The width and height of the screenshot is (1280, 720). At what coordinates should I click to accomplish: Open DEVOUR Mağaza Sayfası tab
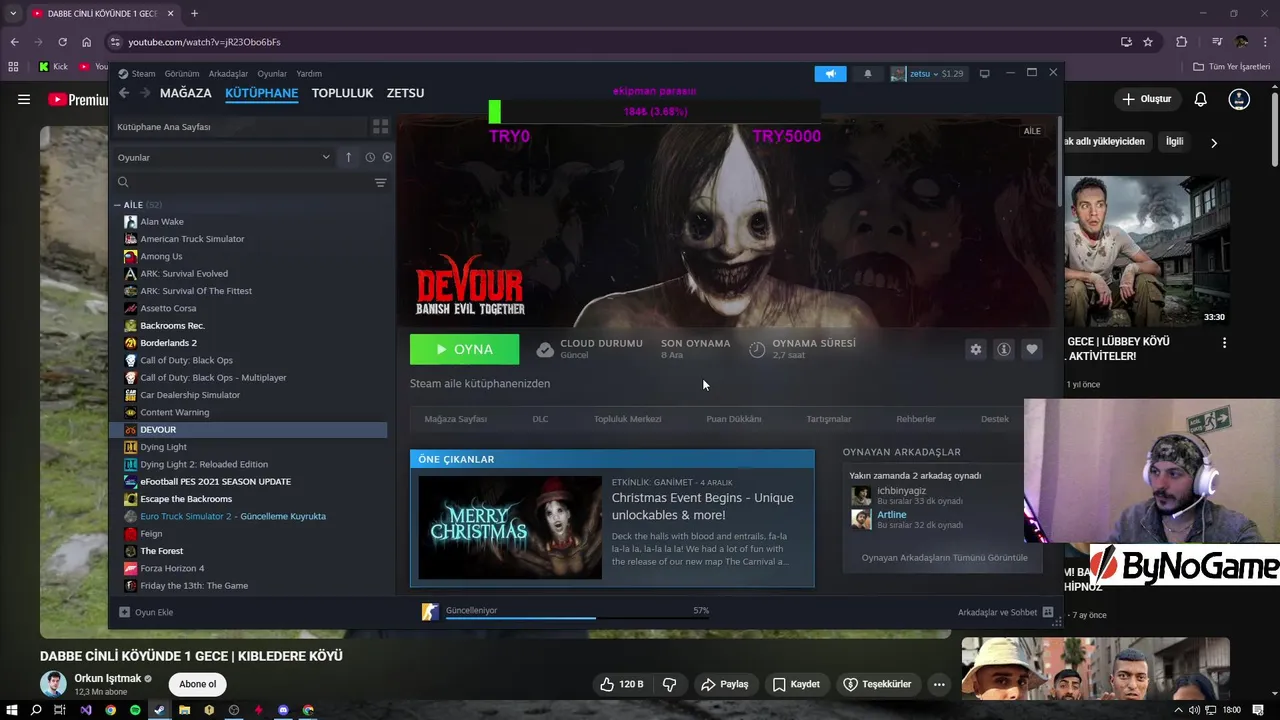(456, 419)
